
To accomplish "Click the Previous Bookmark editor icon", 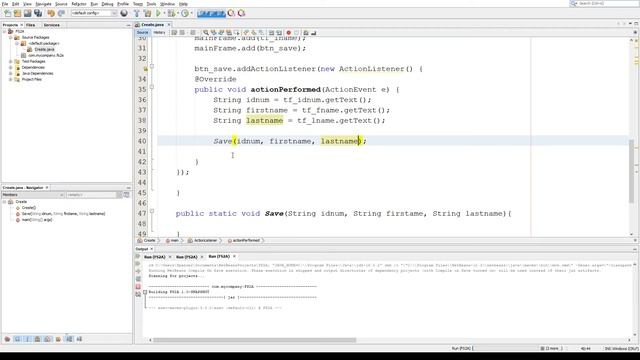I will pyautogui.click(x=246, y=33).
